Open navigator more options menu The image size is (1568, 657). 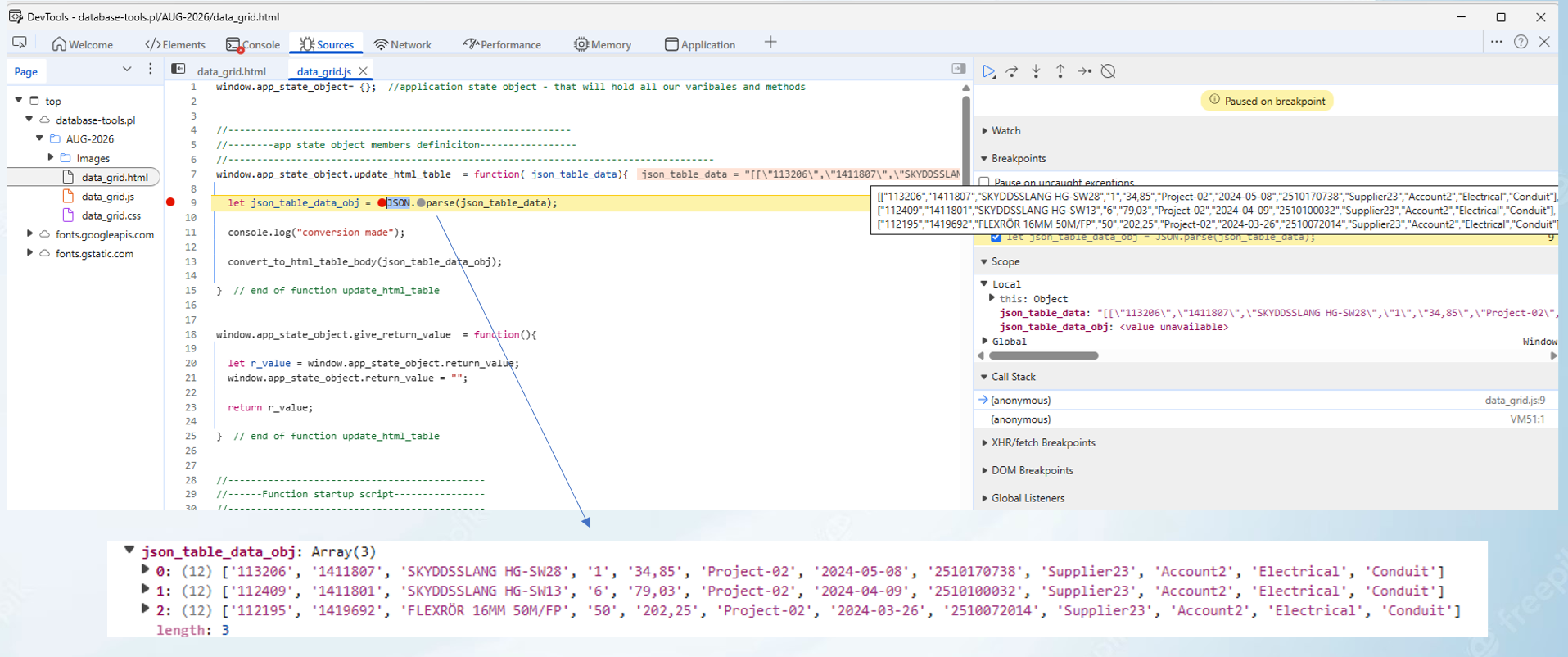click(x=150, y=70)
